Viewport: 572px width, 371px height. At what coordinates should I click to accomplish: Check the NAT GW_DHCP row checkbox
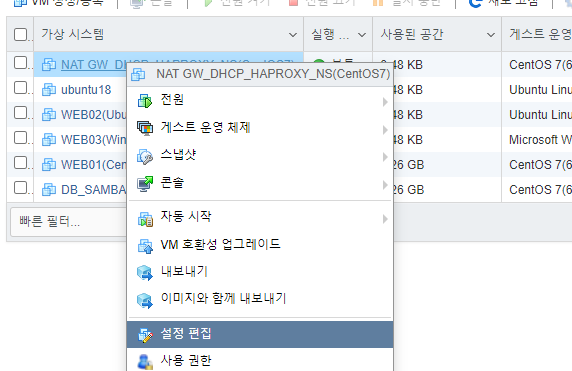pyautogui.click(x=20, y=63)
